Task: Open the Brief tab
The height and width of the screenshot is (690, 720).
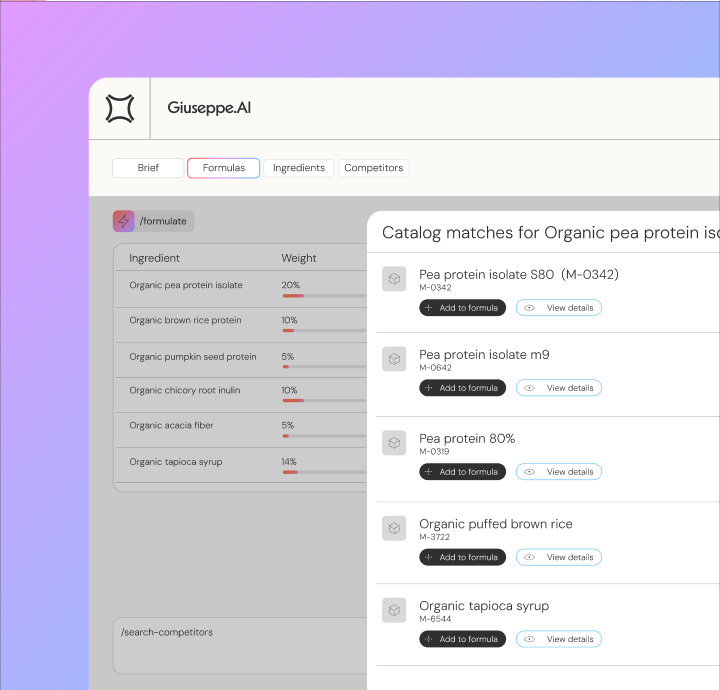Action: [x=148, y=168]
